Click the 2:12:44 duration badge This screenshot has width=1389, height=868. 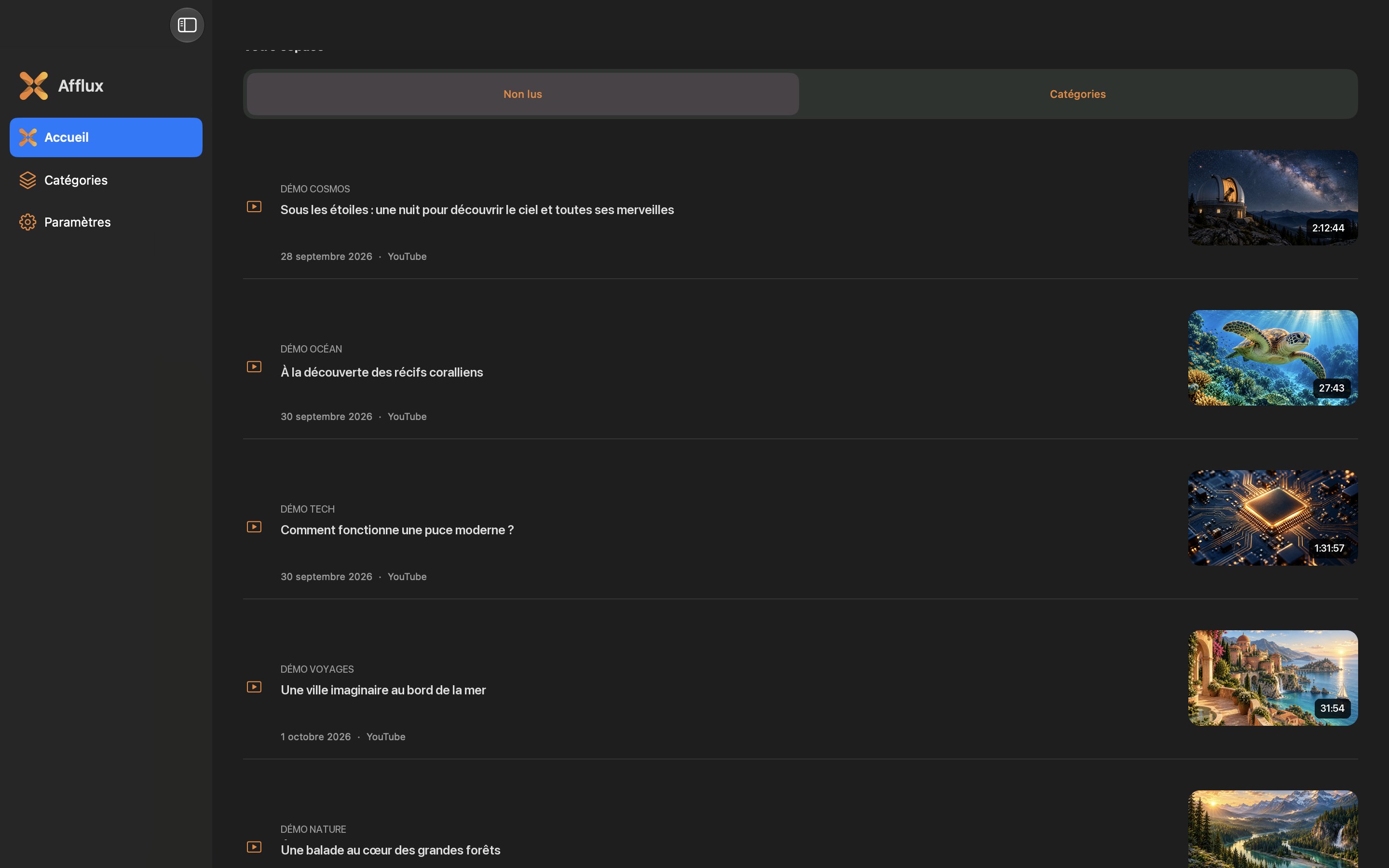[x=1328, y=229]
